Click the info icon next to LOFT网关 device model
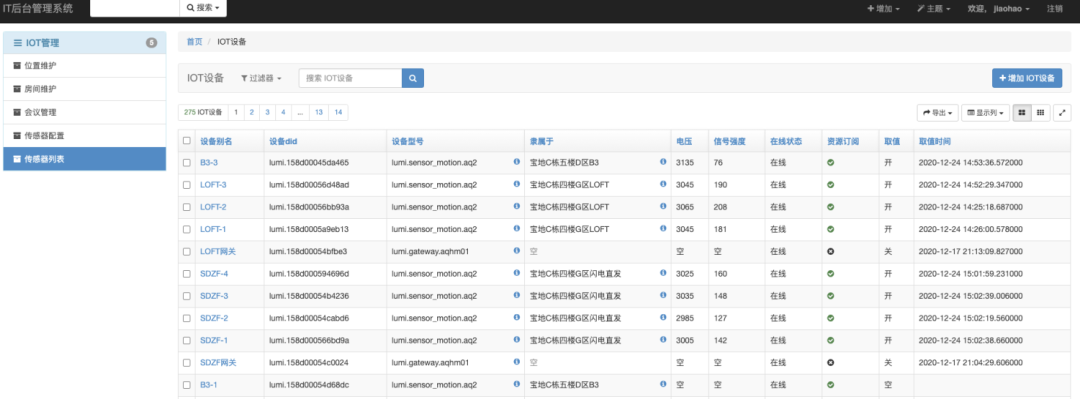The width and height of the screenshot is (1080, 399). point(517,252)
